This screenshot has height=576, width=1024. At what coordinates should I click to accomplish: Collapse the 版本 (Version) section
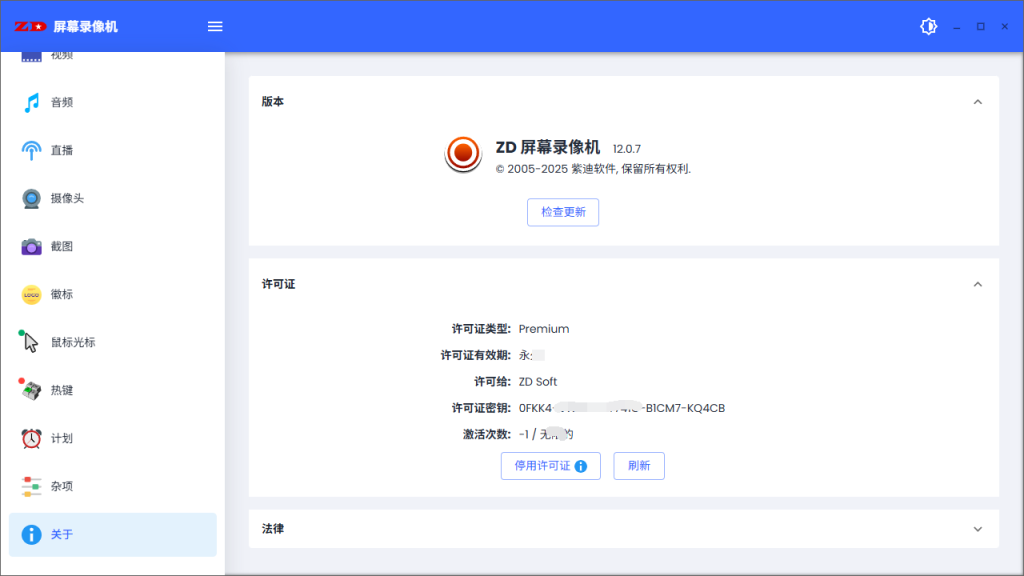(x=977, y=101)
